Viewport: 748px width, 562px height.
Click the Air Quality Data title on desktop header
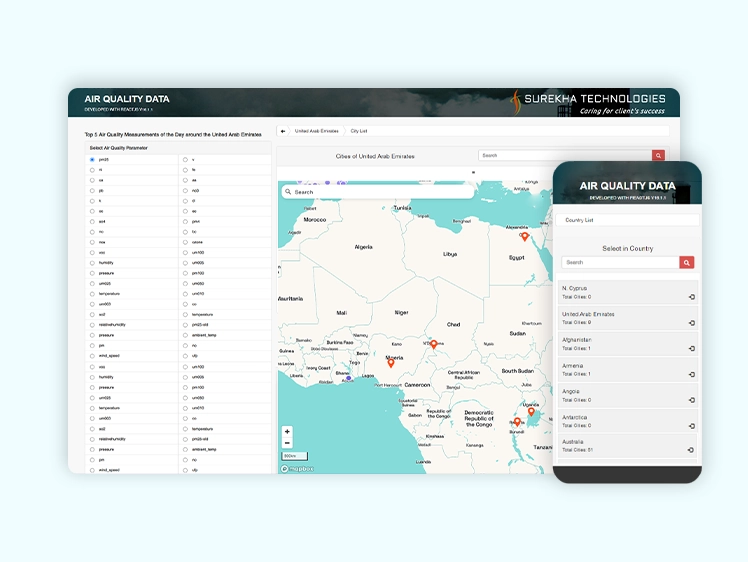tap(127, 99)
